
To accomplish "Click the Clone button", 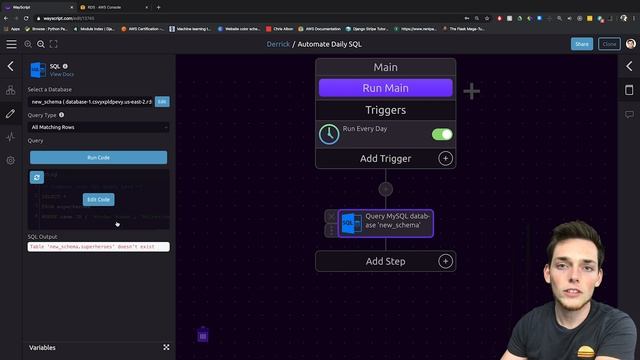I will [609, 44].
